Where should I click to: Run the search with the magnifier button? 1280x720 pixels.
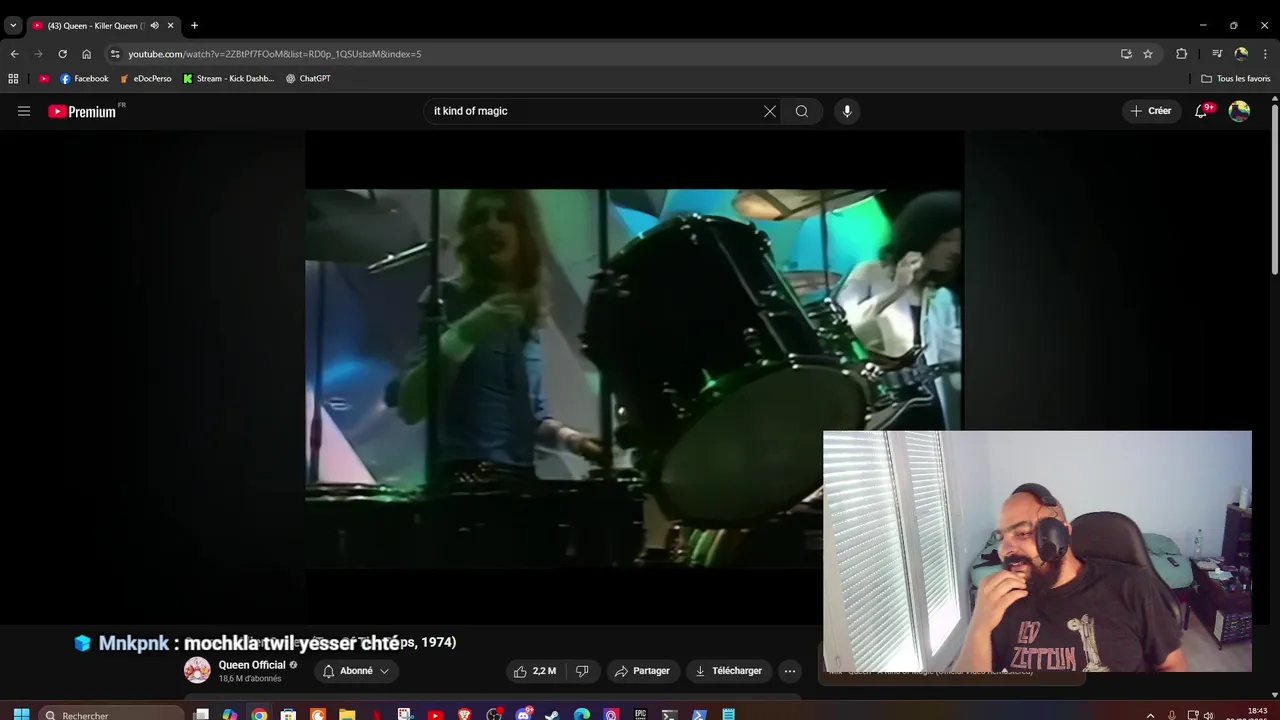coord(802,111)
